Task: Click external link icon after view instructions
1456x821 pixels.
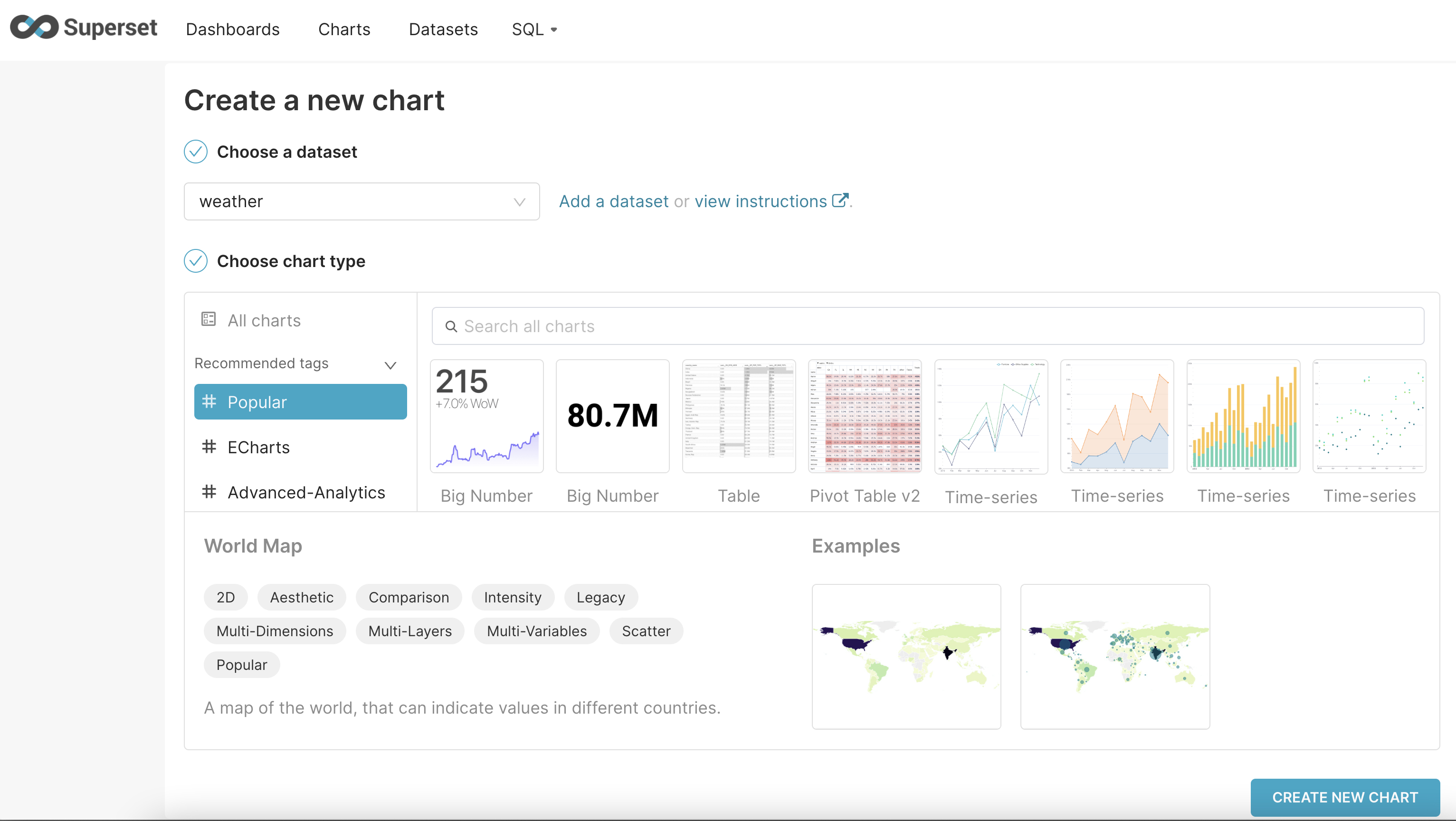Action: (x=840, y=200)
